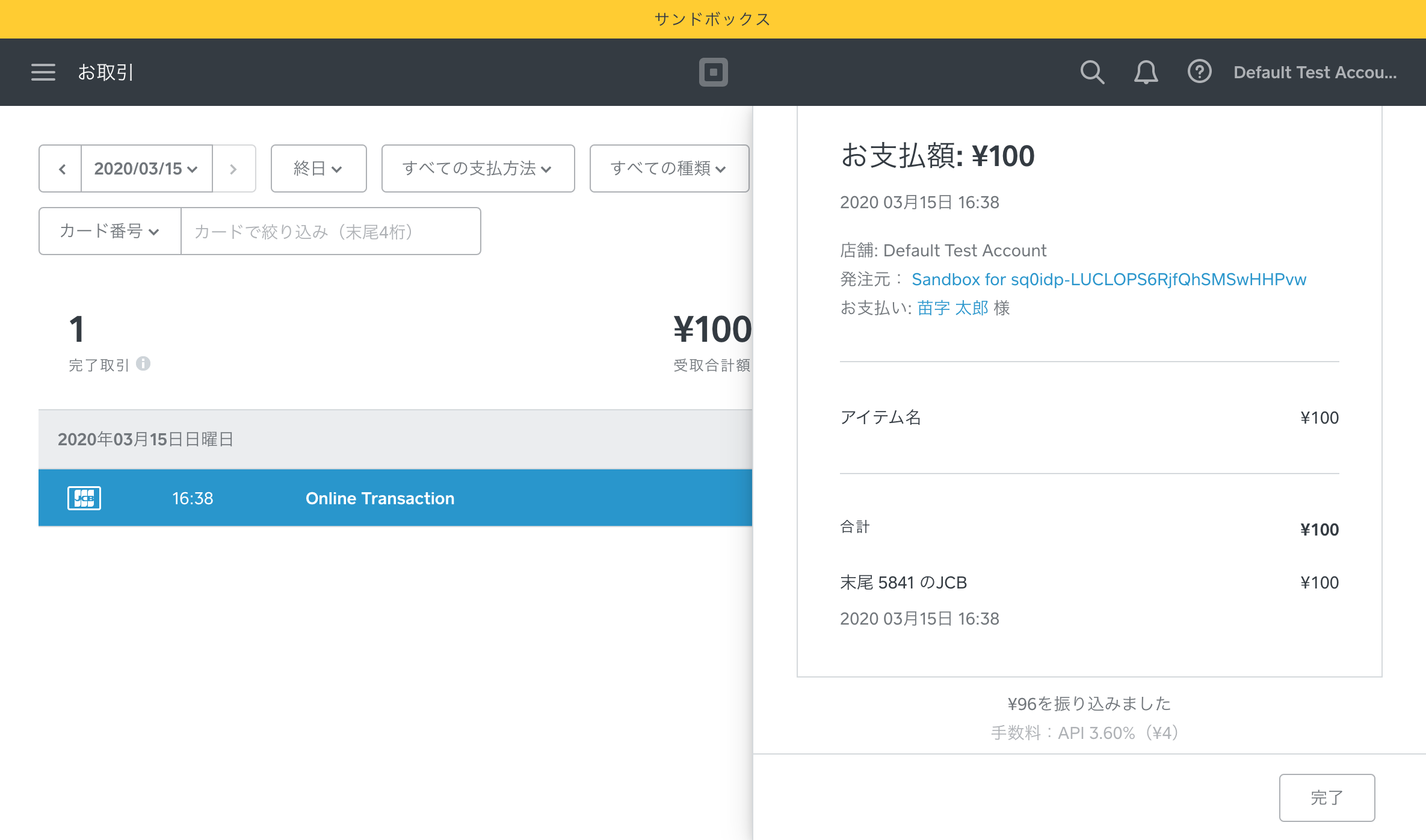Click the 苗字 太郎 customer link

click(x=951, y=308)
